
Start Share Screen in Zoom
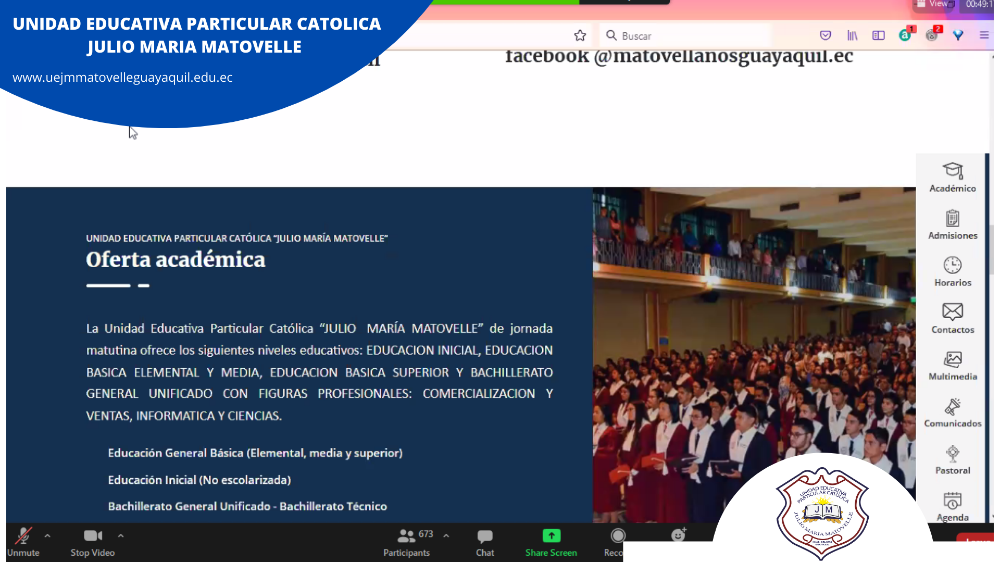pyautogui.click(x=551, y=542)
